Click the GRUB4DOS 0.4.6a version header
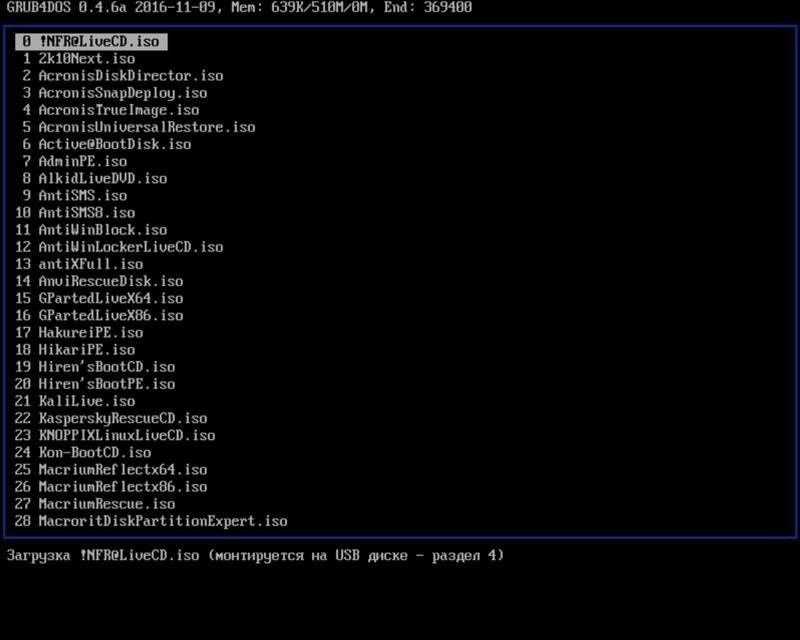The image size is (800, 640). click(x=239, y=7)
